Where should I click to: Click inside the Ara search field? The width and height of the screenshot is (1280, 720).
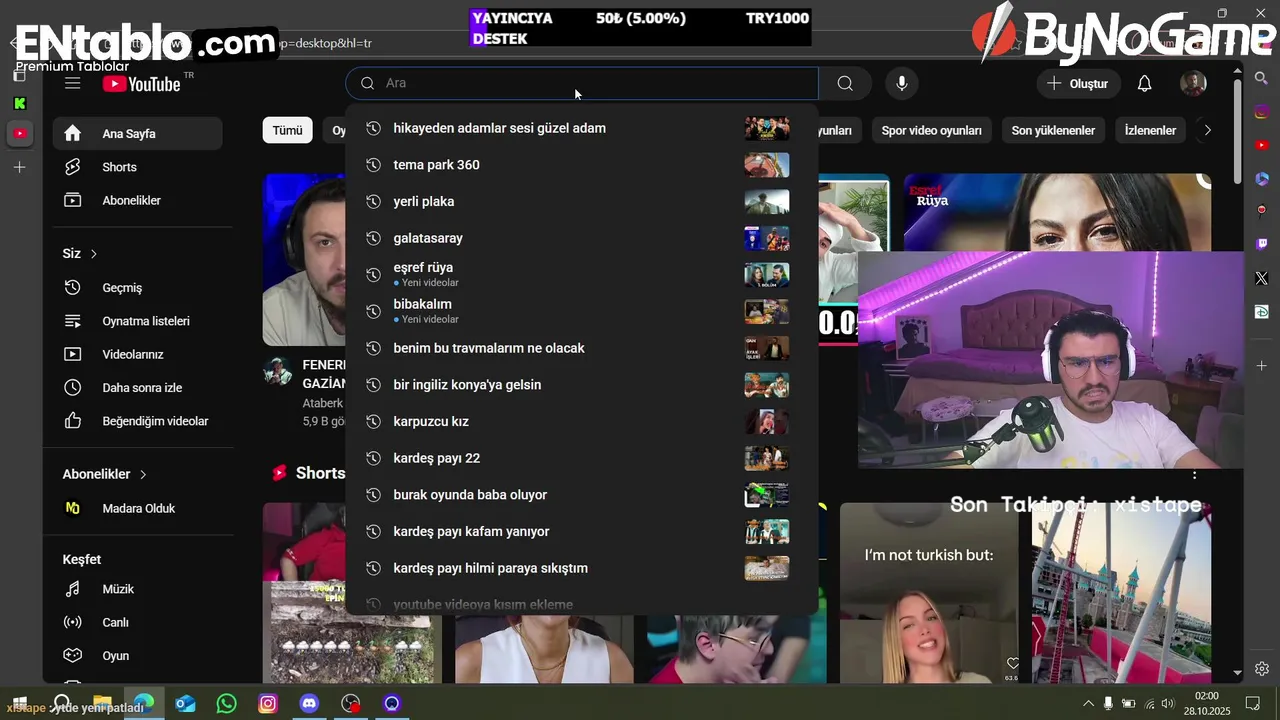coord(582,83)
